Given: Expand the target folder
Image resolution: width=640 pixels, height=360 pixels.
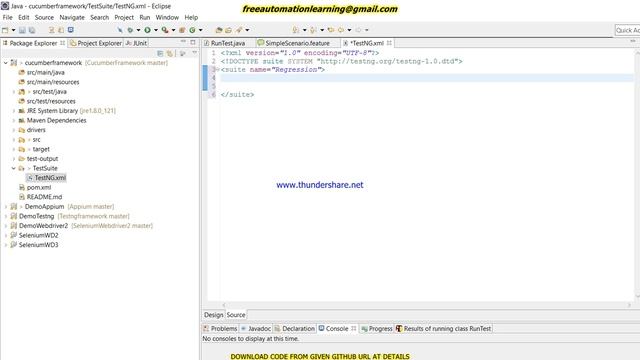Looking at the screenshot, I should (13, 149).
